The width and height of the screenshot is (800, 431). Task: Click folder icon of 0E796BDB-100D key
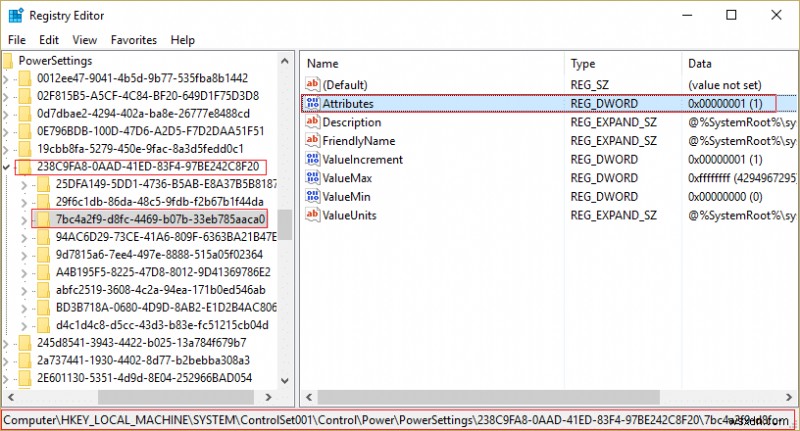tap(24, 132)
